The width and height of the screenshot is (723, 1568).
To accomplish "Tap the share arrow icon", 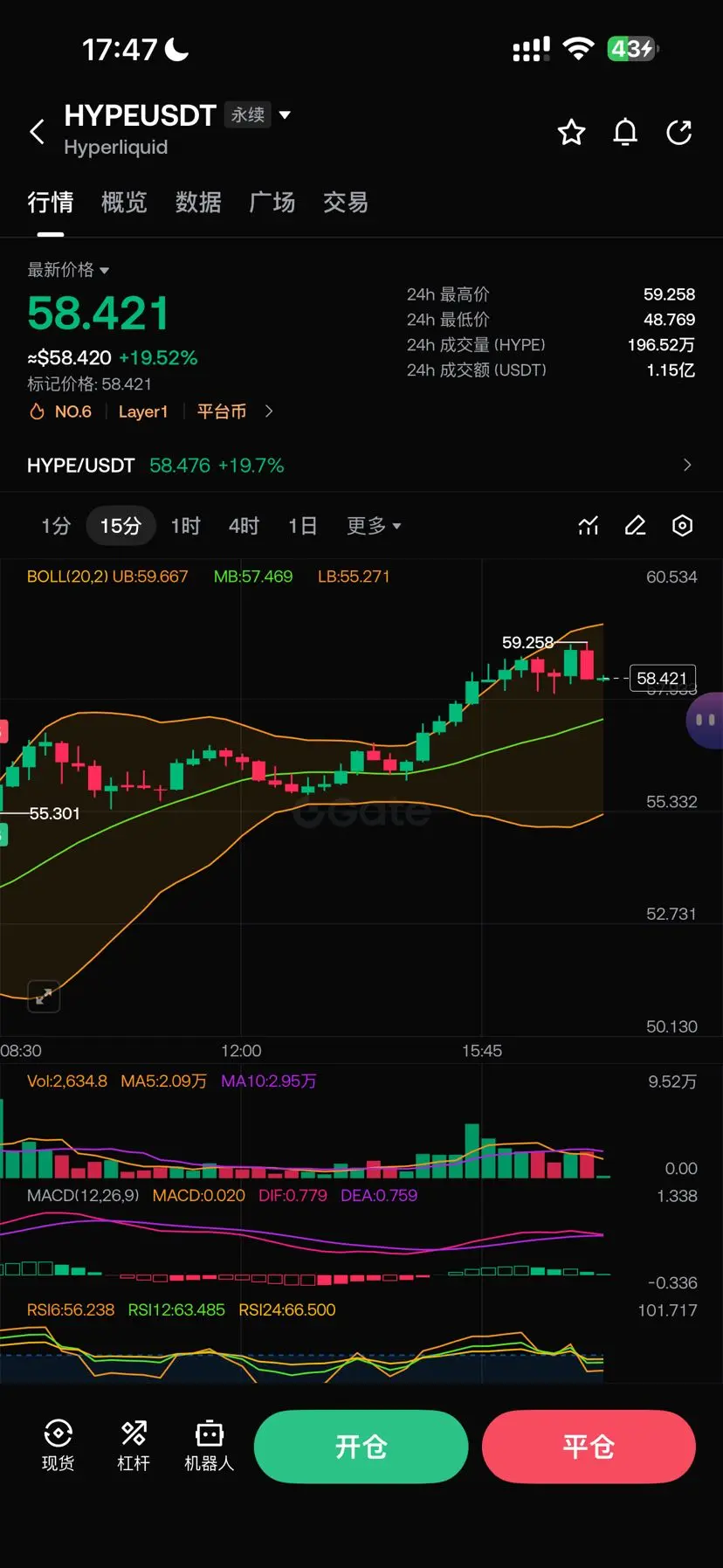I will coord(678,133).
